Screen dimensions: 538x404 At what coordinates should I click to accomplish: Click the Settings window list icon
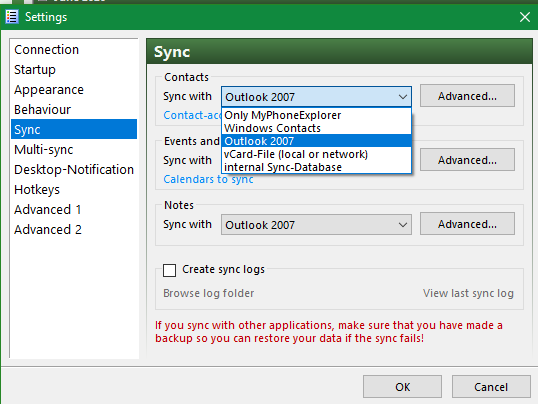pos(12,17)
